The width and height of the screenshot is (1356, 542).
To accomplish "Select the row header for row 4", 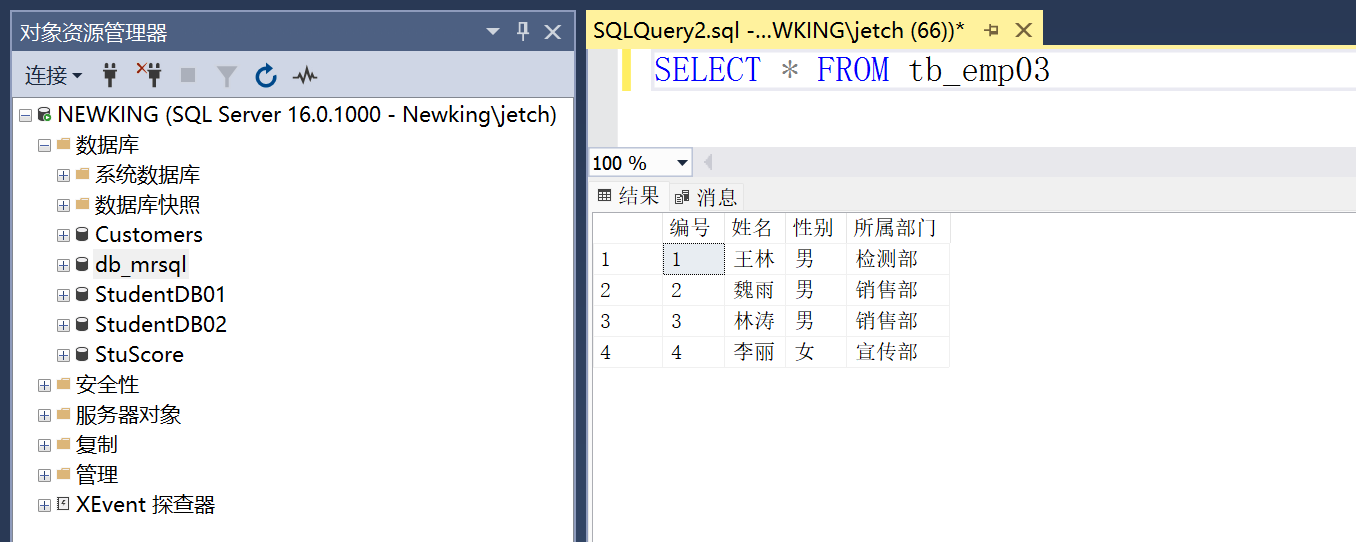I will [x=628, y=352].
